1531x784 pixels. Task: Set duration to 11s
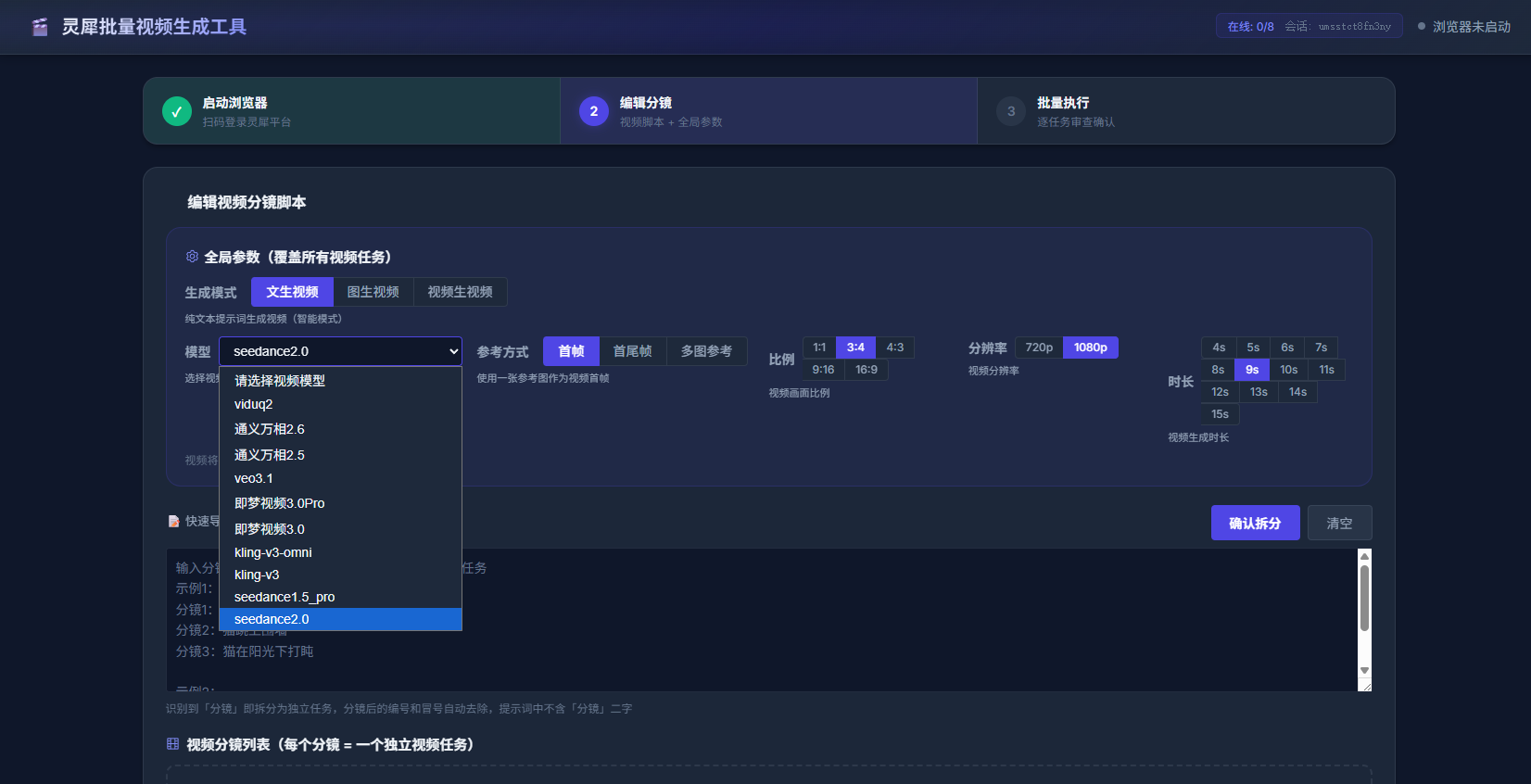[1327, 370]
